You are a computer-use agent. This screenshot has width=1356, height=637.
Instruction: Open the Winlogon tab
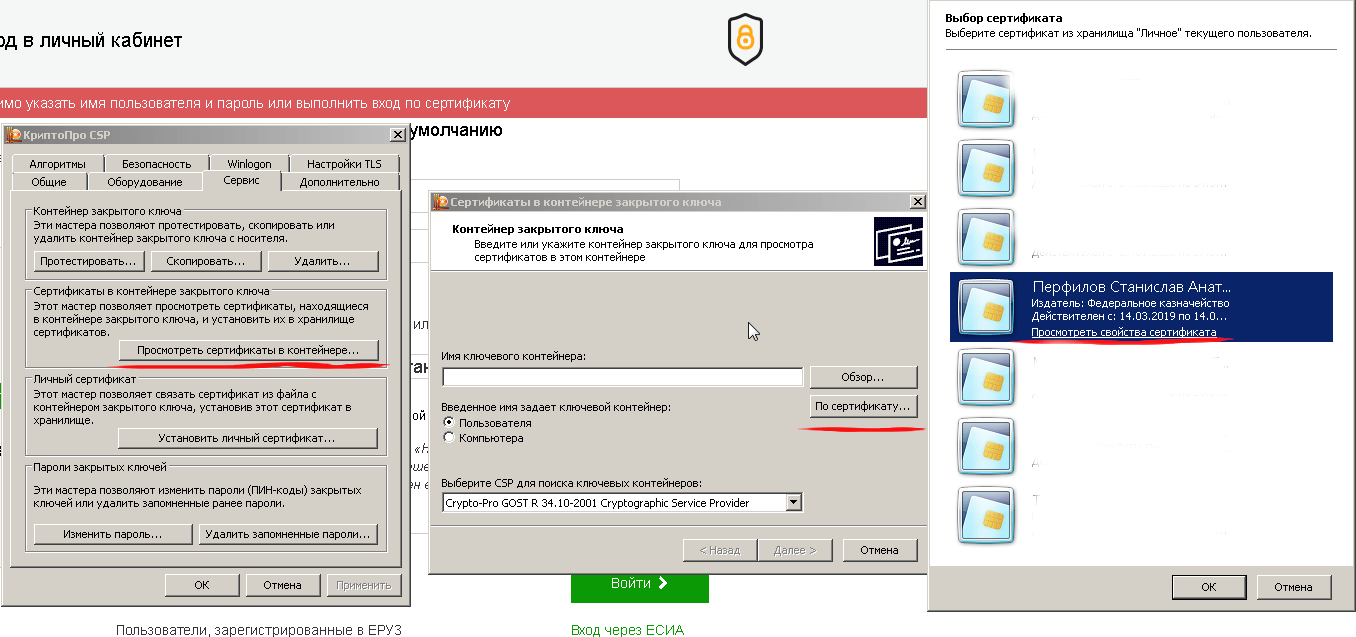249,164
